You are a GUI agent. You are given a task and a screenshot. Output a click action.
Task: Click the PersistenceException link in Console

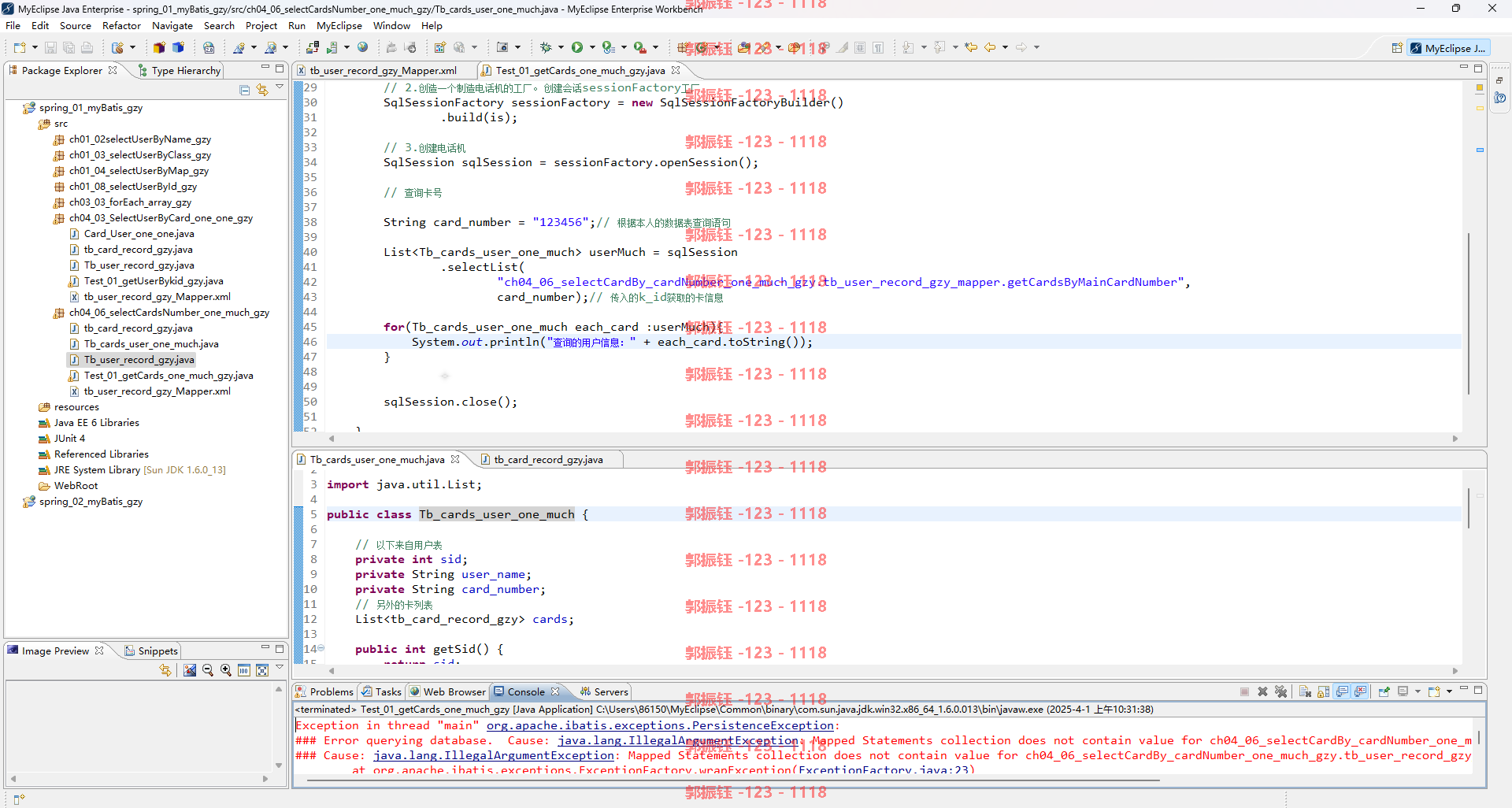[660, 725]
